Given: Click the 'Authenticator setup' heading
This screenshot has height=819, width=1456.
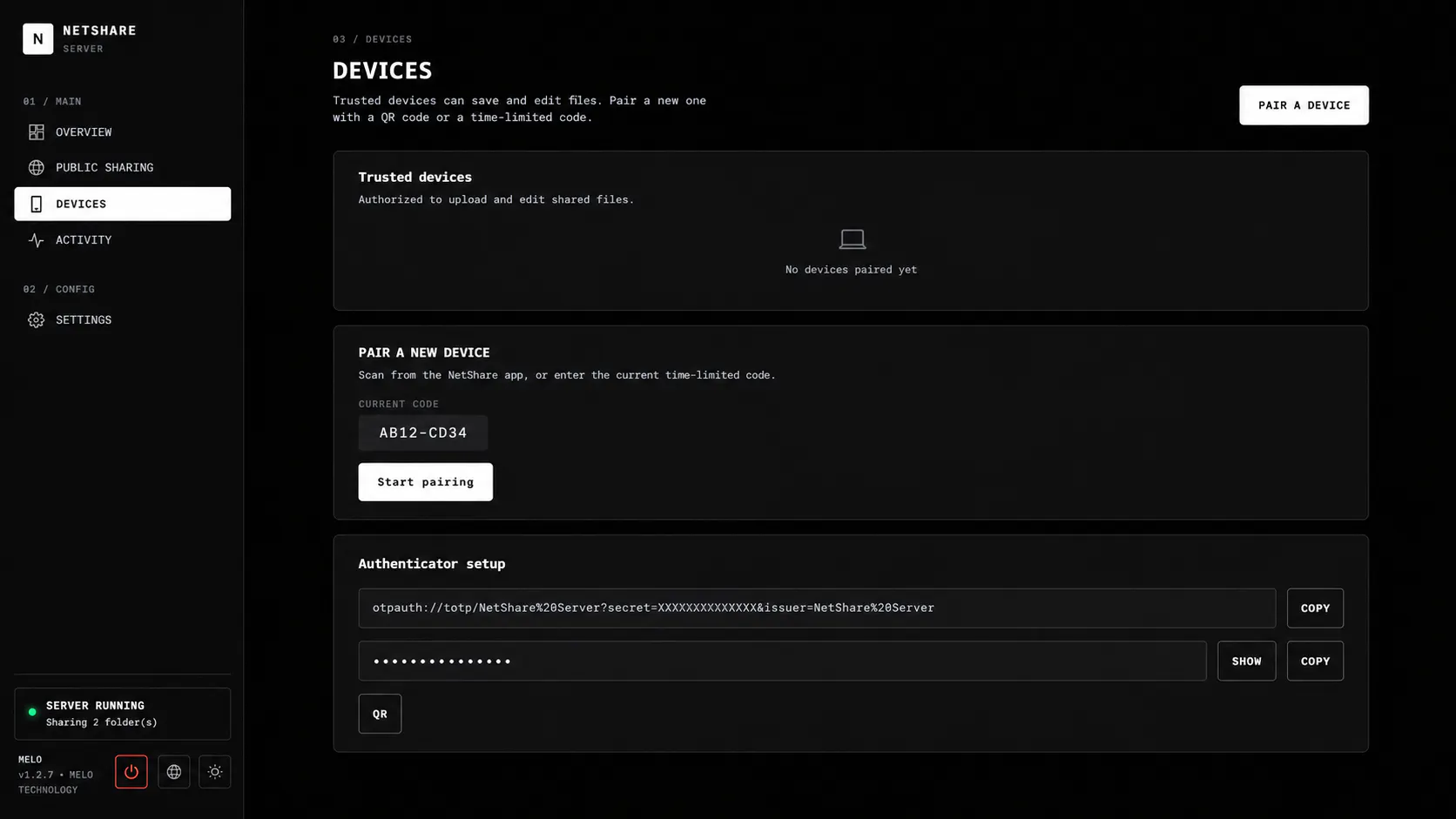Looking at the screenshot, I should click(432, 564).
